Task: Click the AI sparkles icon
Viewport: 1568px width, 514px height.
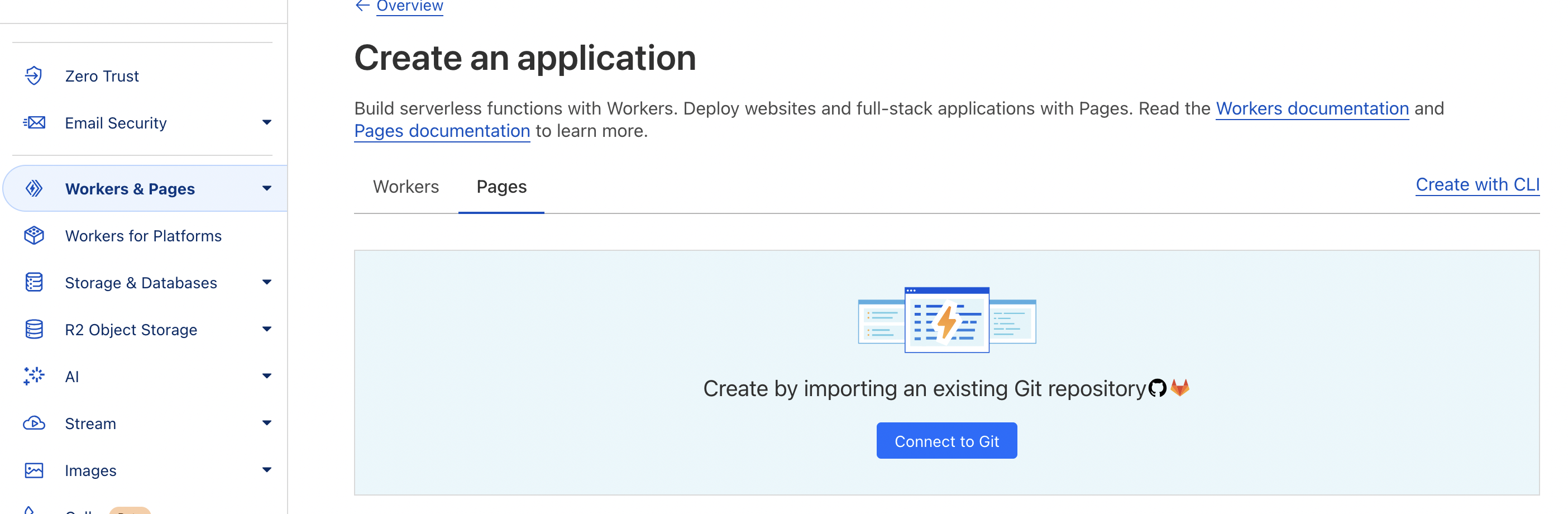Action: [x=34, y=377]
